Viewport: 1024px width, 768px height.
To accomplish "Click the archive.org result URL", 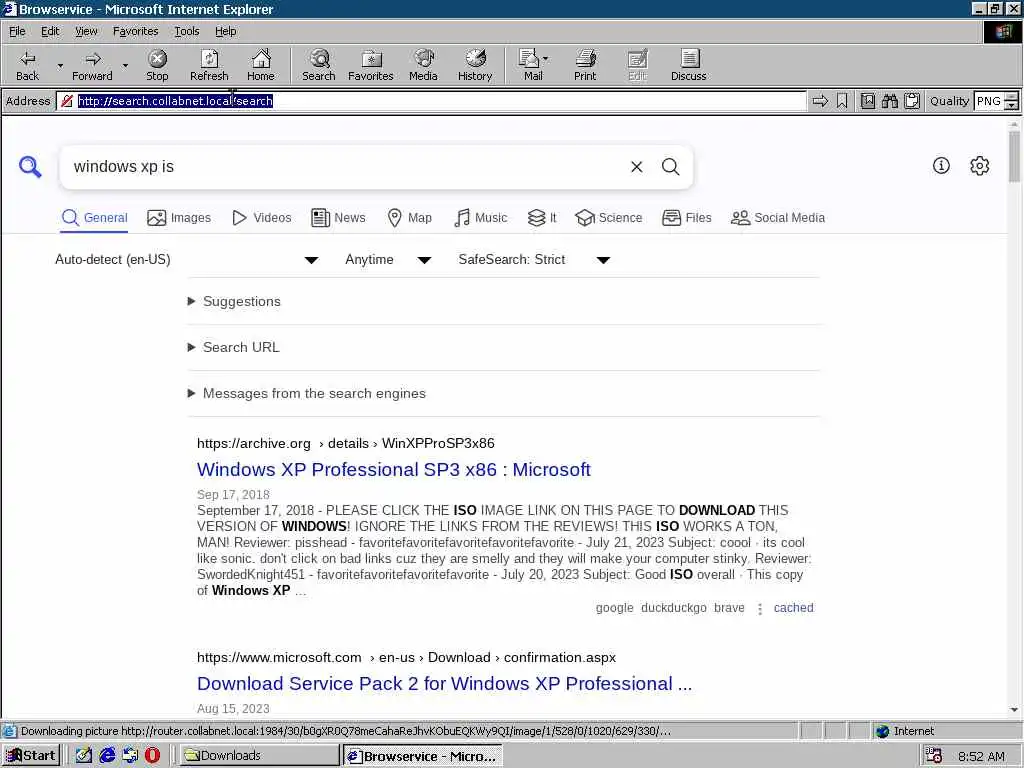I will tap(345, 443).
